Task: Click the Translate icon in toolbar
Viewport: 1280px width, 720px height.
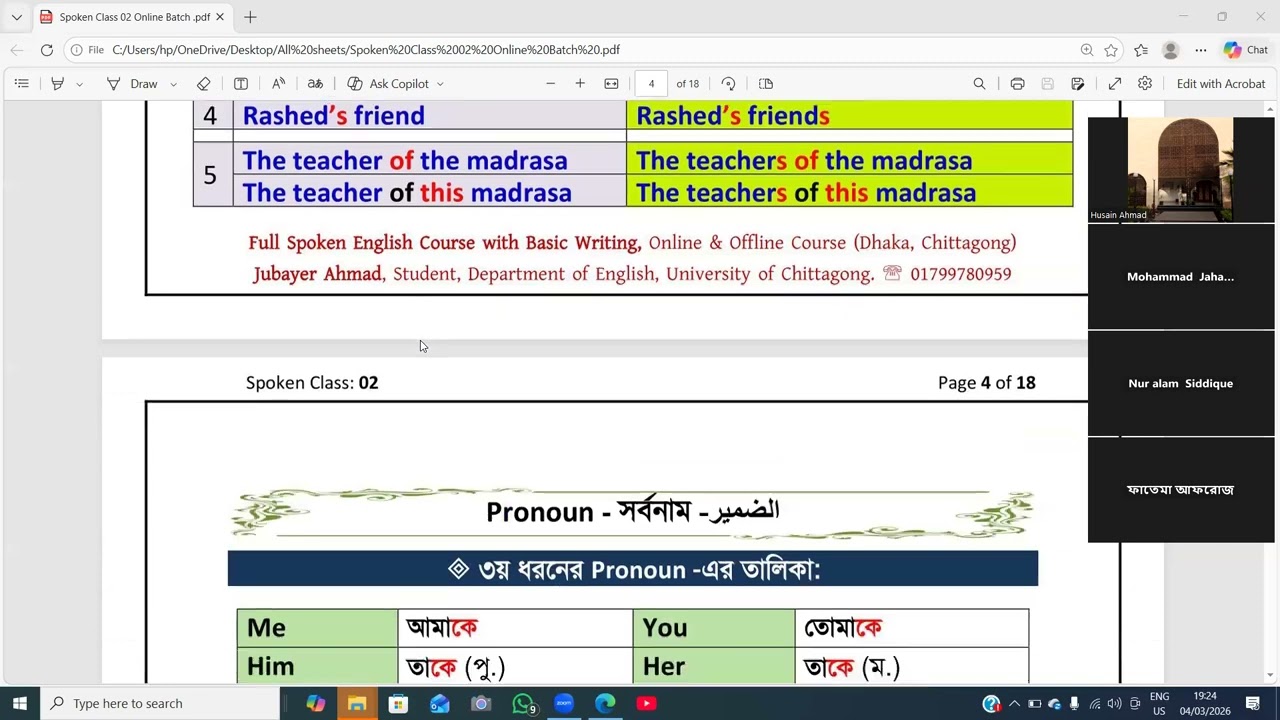Action: point(315,84)
